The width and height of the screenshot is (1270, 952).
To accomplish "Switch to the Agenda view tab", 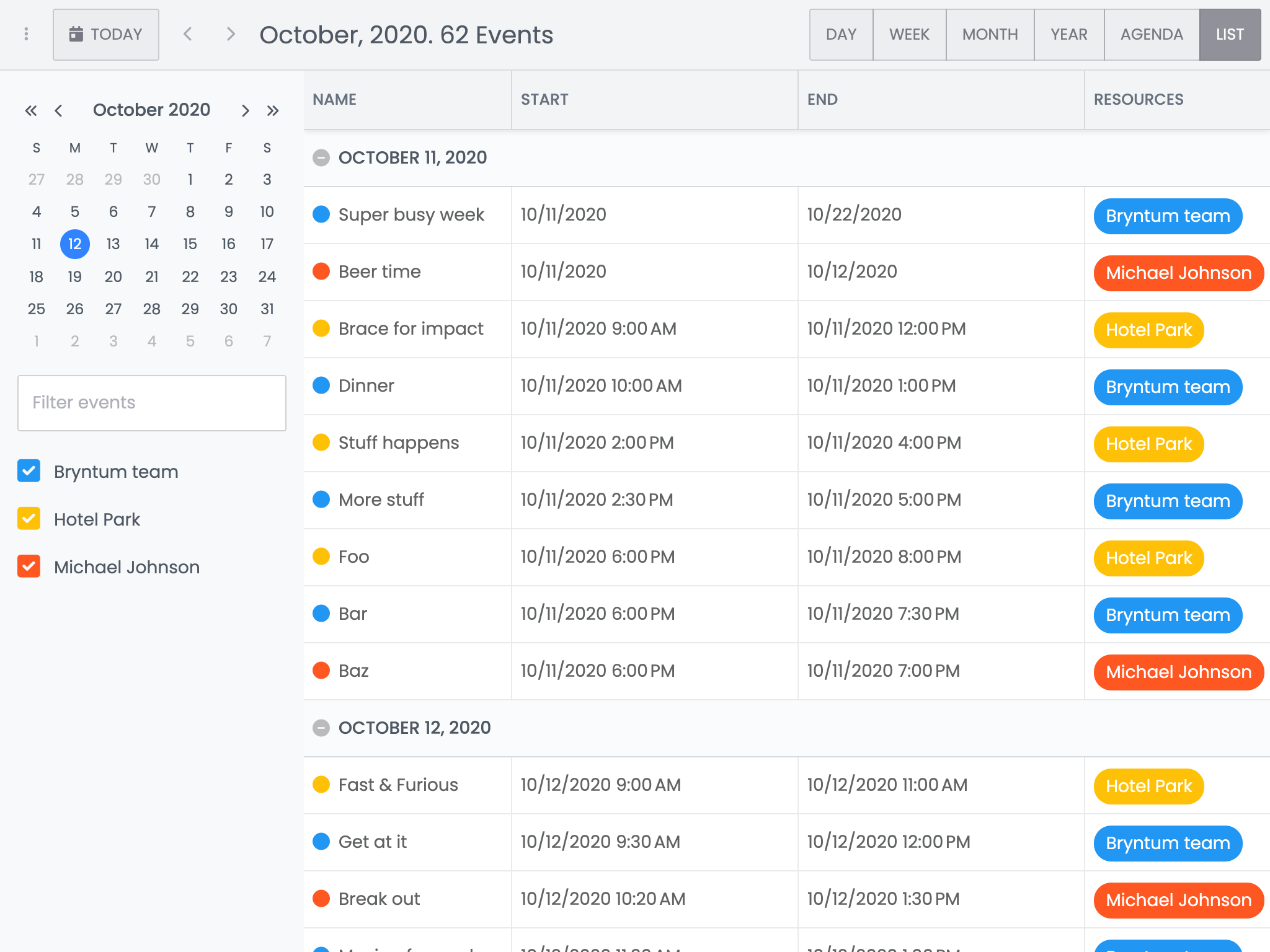I will [1151, 34].
